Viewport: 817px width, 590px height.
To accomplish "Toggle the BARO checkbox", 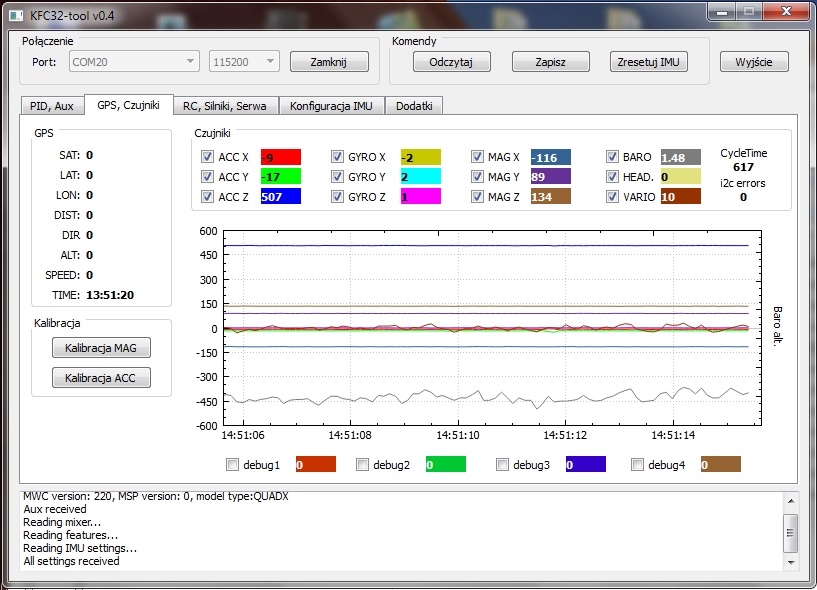I will pos(613,157).
